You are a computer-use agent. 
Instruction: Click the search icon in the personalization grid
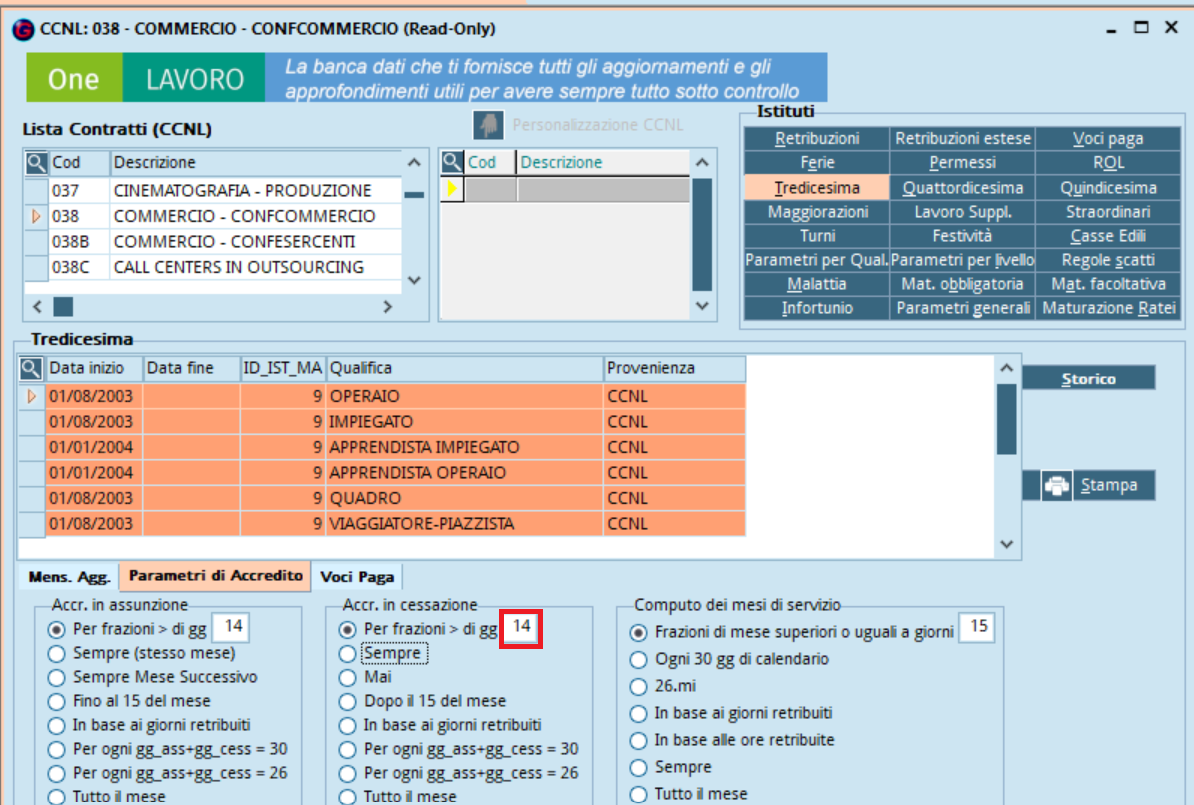click(452, 163)
